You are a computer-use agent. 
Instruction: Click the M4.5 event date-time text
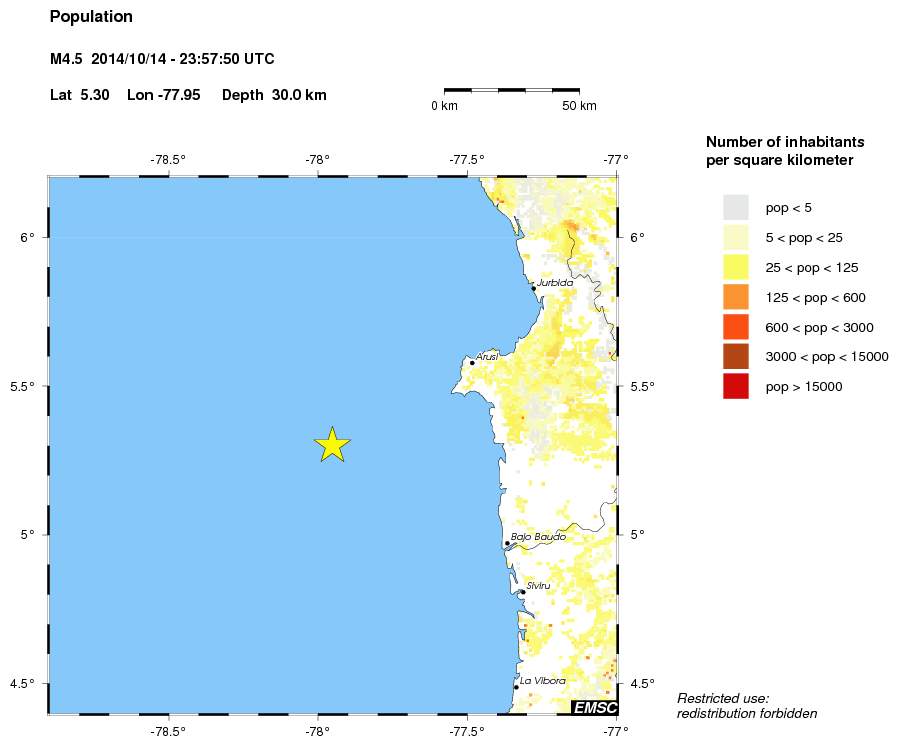click(x=162, y=60)
